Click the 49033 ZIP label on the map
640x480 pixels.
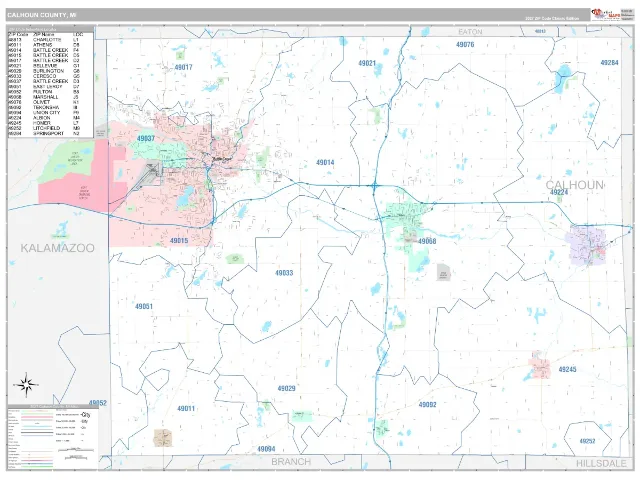[x=284, y=273]
